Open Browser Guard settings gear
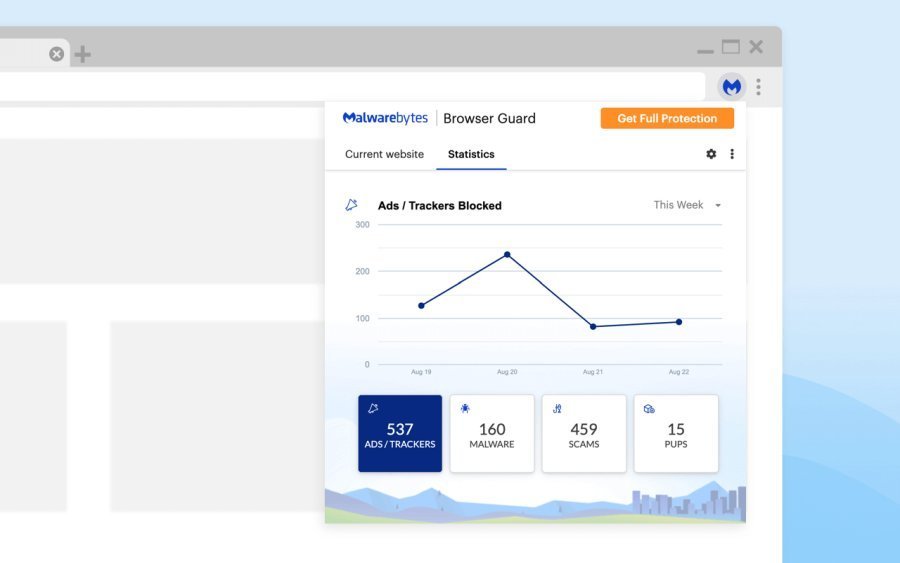 tap(711, 154)
